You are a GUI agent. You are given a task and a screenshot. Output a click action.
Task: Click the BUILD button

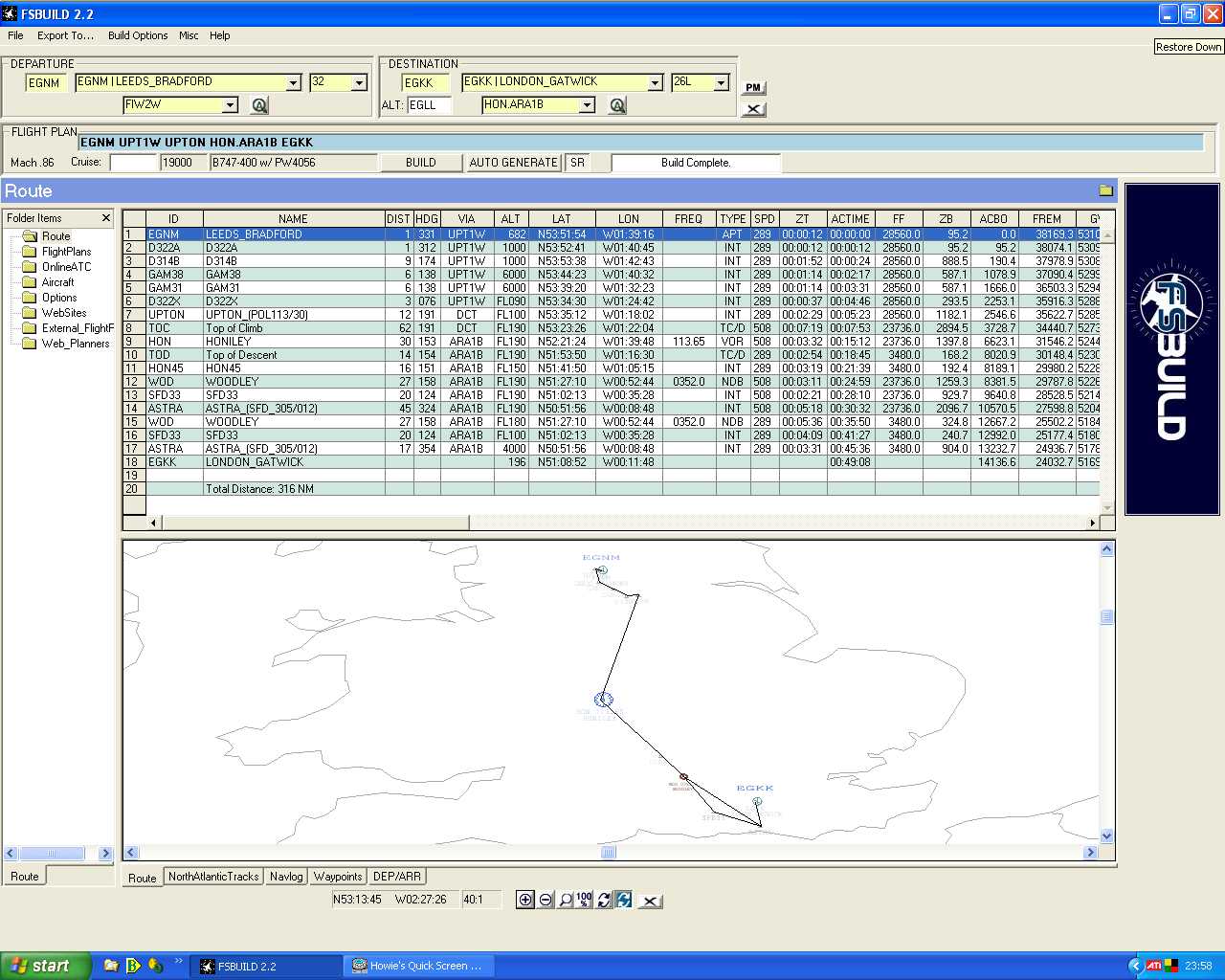420,163
